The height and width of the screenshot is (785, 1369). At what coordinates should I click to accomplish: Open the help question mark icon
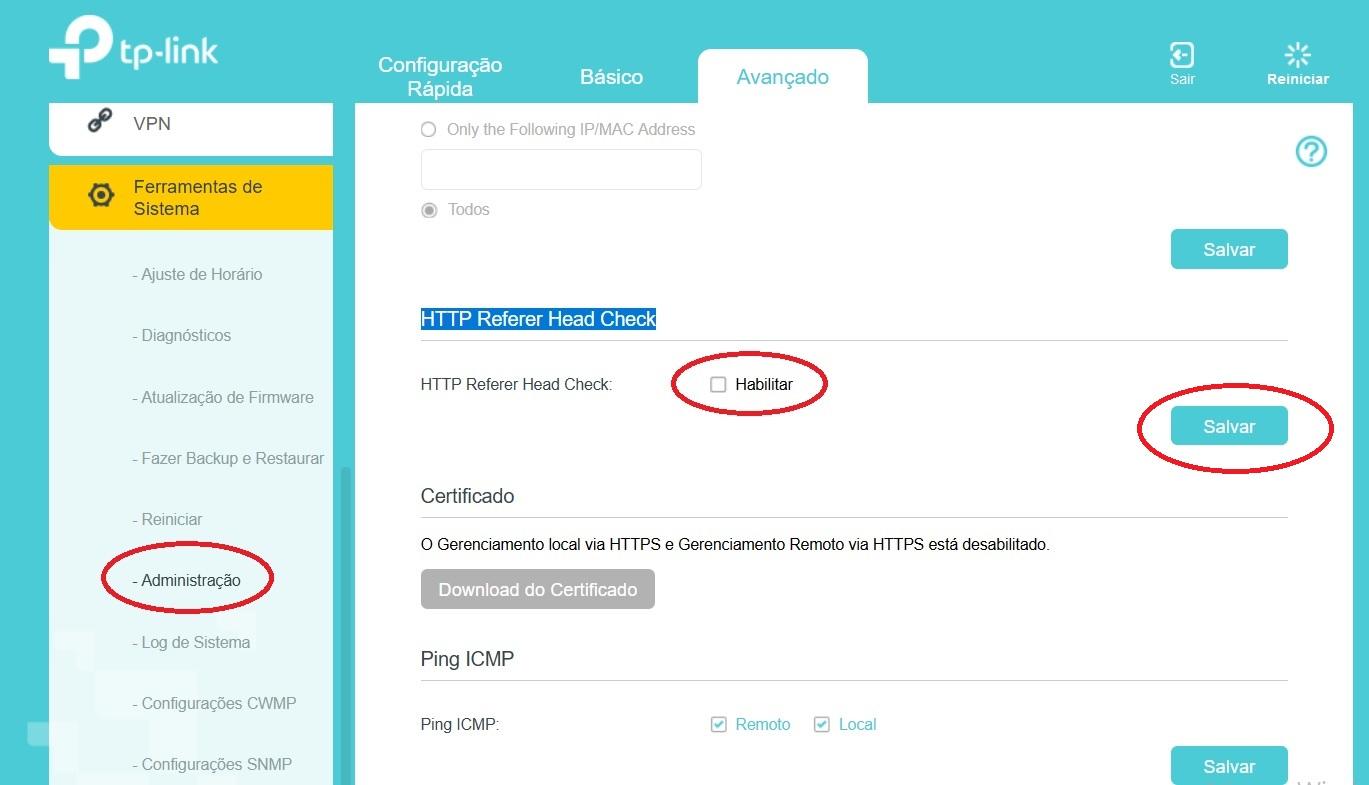(1311, 152)
